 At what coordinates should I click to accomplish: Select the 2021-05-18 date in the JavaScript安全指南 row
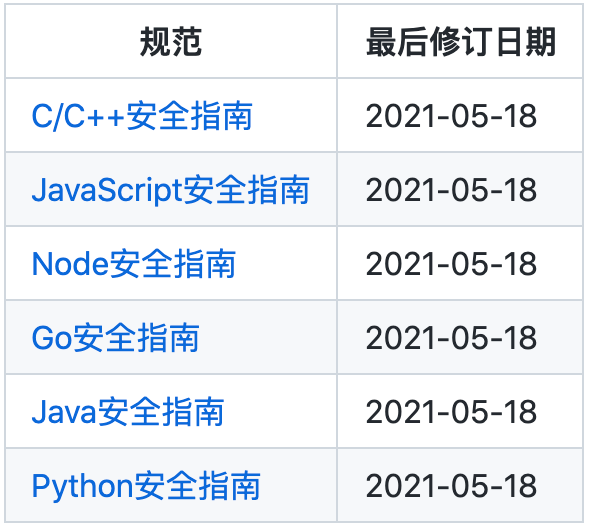(451, 190)
